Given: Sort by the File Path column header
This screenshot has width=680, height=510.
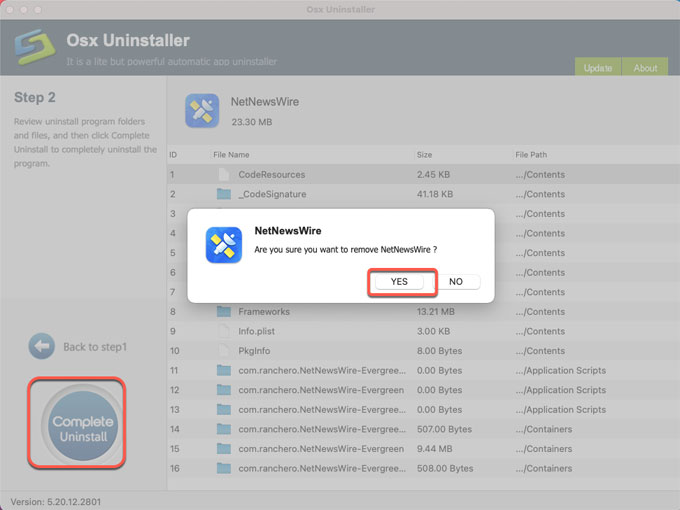Looking at the screenshot, I should coord(531,155).
